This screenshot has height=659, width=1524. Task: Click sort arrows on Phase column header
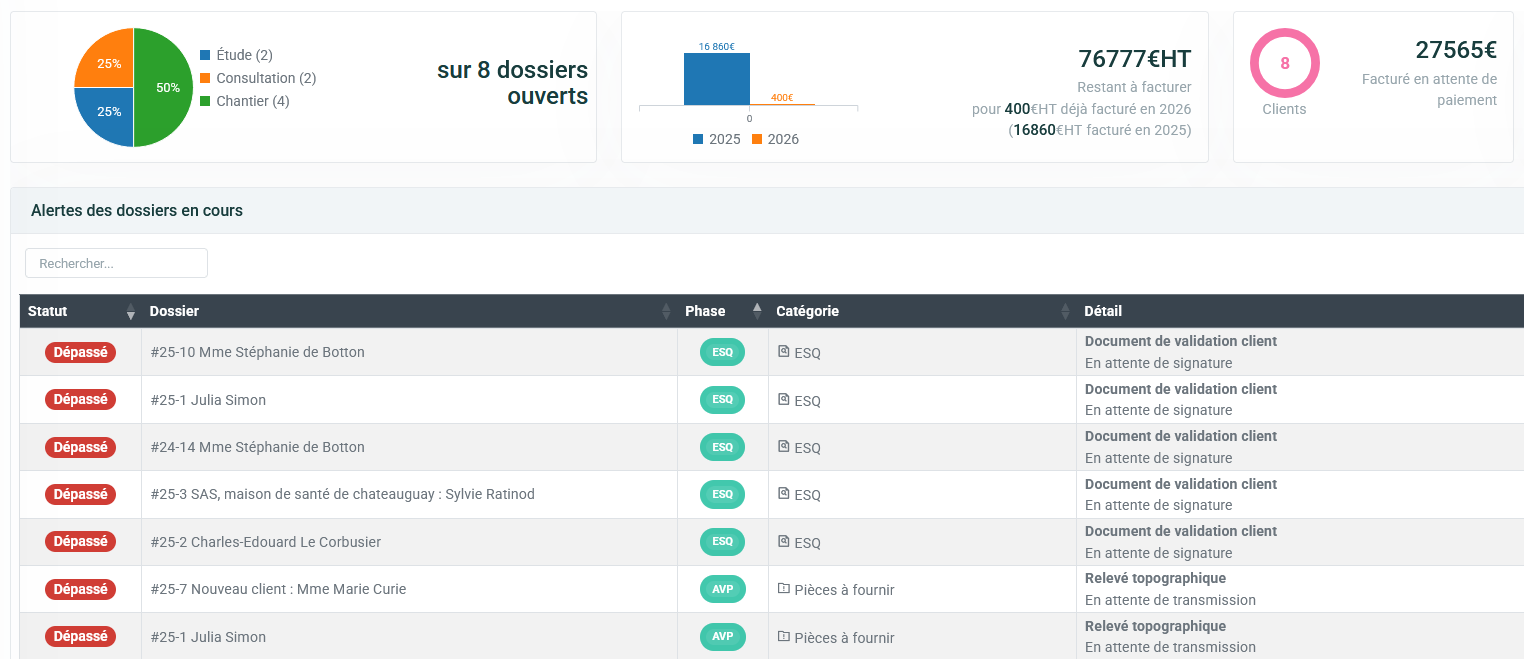coord(757,312)
